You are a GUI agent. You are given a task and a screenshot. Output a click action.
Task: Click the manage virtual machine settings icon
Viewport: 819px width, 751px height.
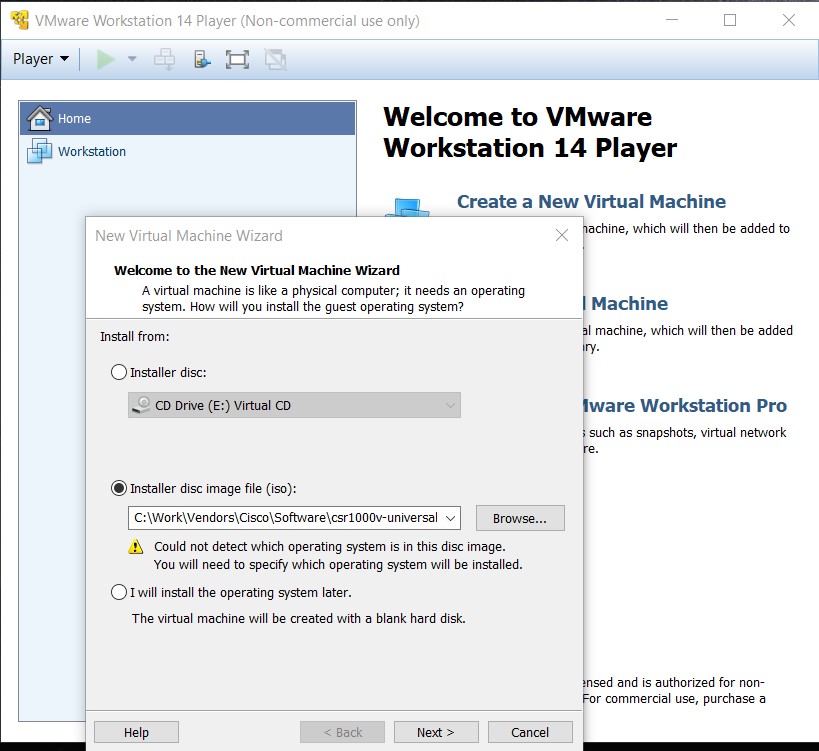point(202,59)
